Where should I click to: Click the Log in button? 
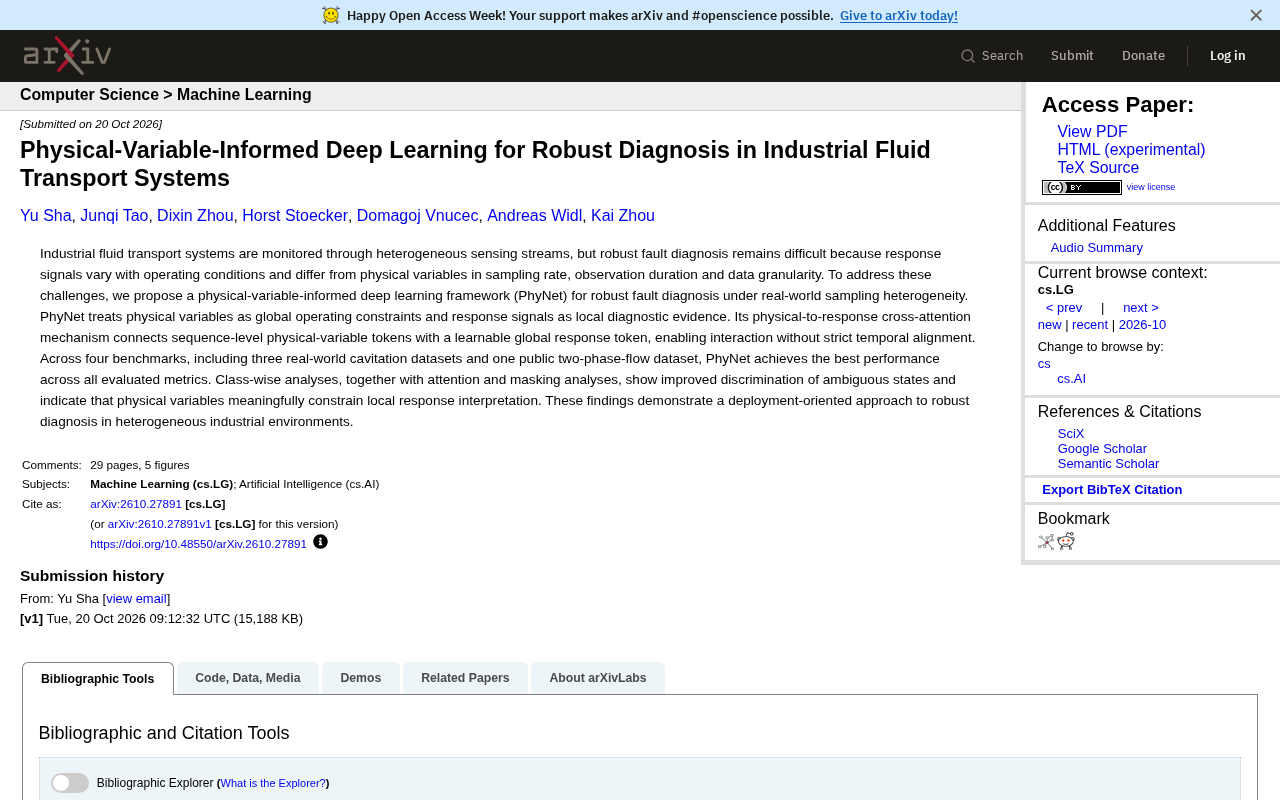click(x=1228, y=56)
